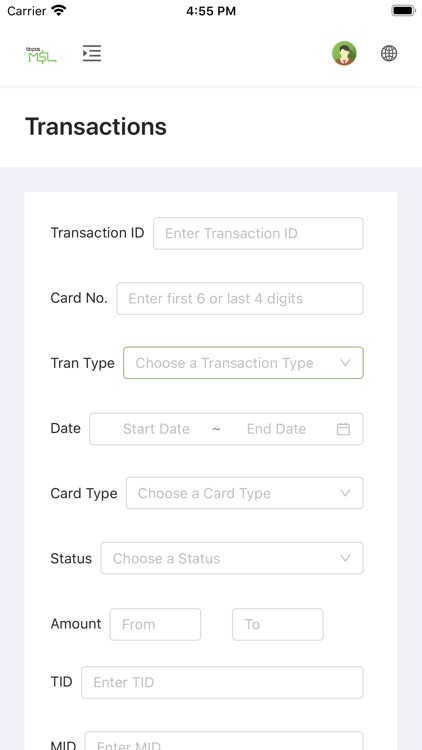Select the Start Date field
The height and width of the screenshot is (750, 422).
156,429
